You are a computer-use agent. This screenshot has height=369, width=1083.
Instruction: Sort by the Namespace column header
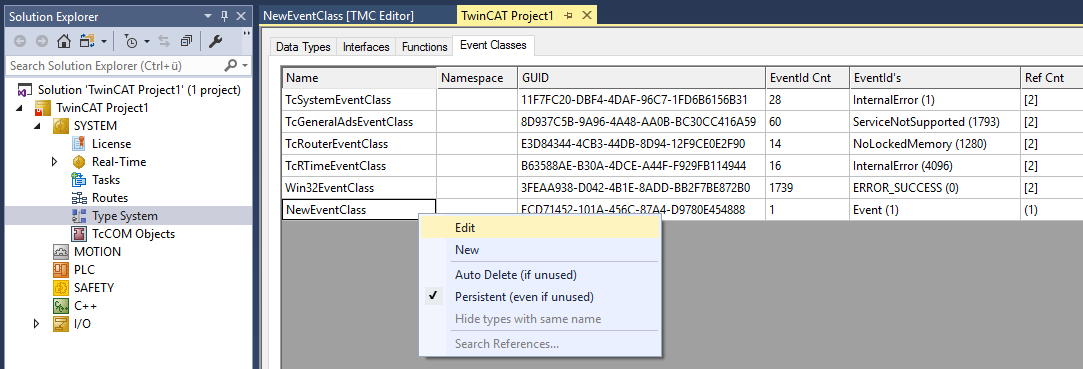coord(477,78)
